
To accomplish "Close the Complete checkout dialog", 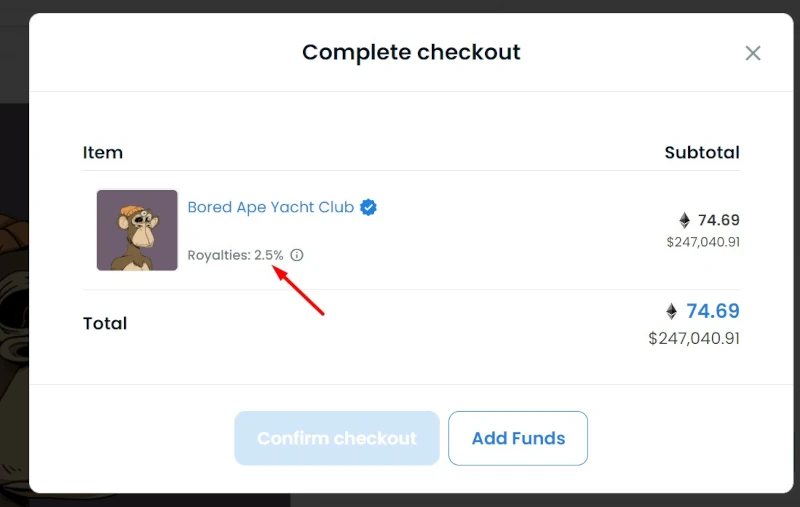I will [x=753, y=53].
